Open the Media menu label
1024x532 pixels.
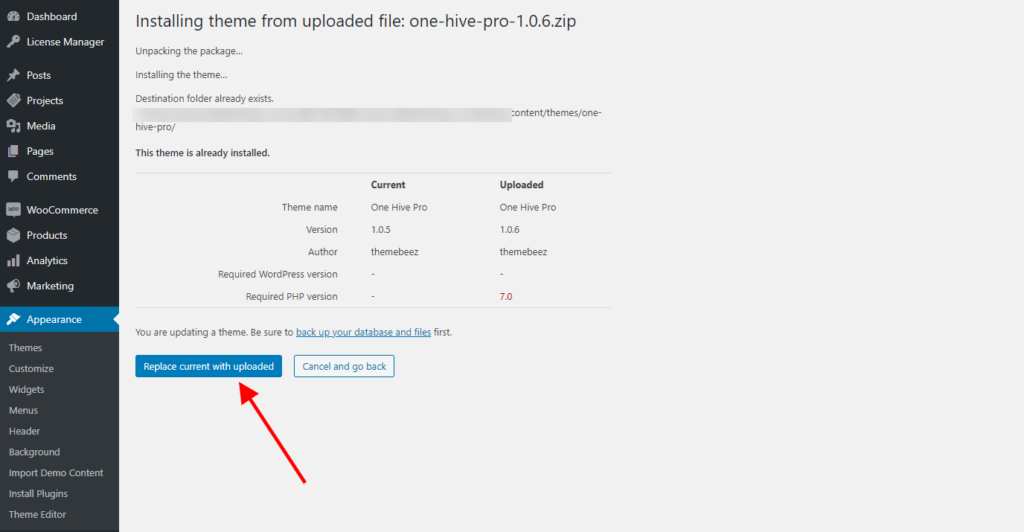(x=41, y=126)
